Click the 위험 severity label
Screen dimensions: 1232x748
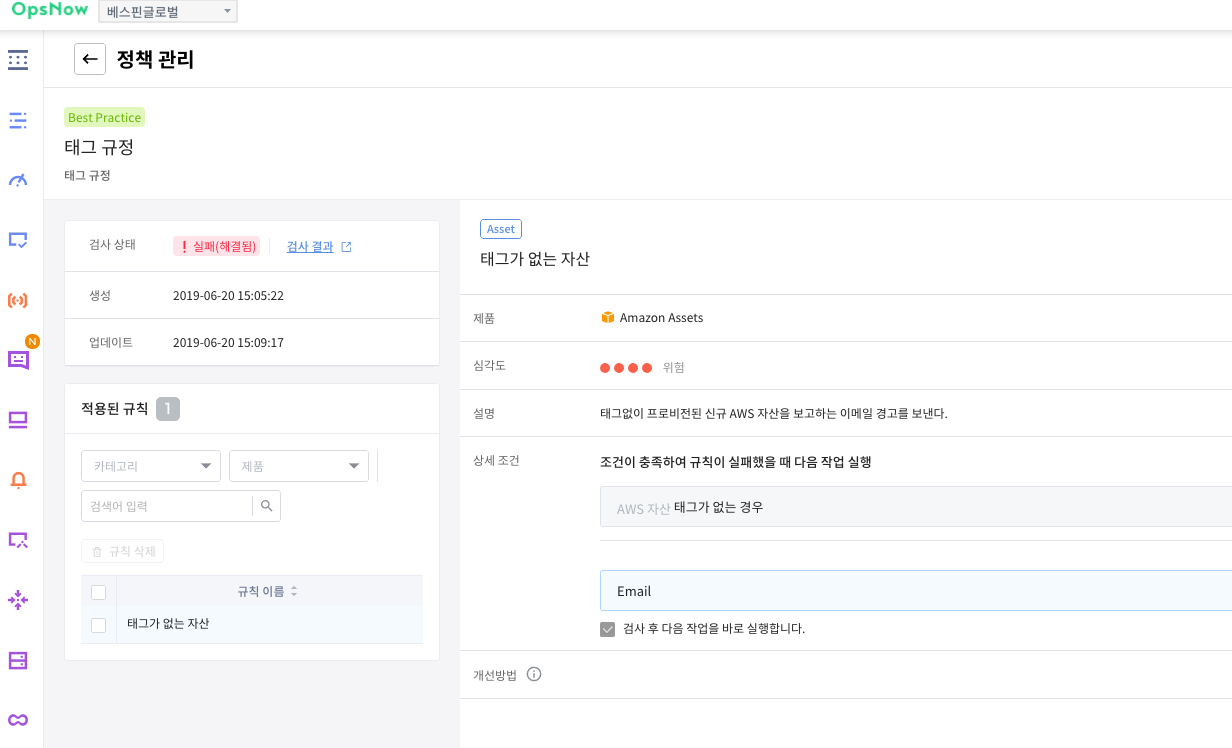674,367
